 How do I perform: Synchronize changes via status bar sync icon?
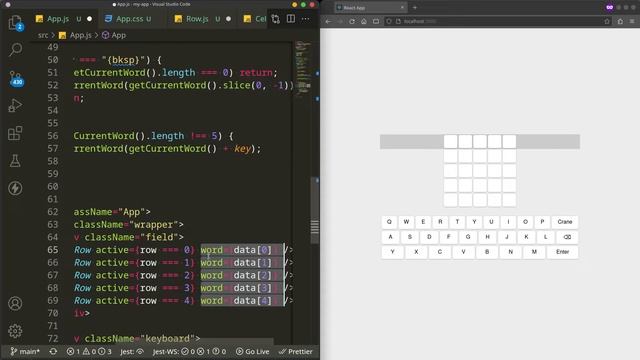53,351
